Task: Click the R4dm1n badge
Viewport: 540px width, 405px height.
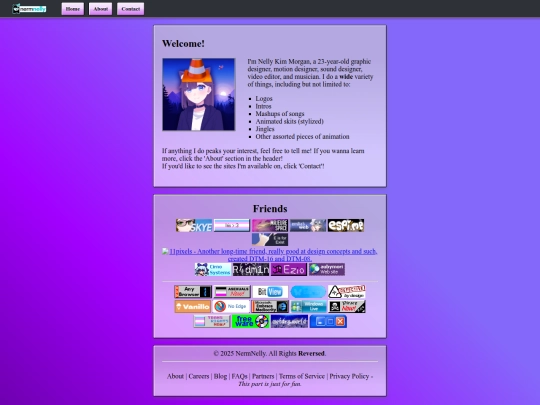Action: click(251, 269)
